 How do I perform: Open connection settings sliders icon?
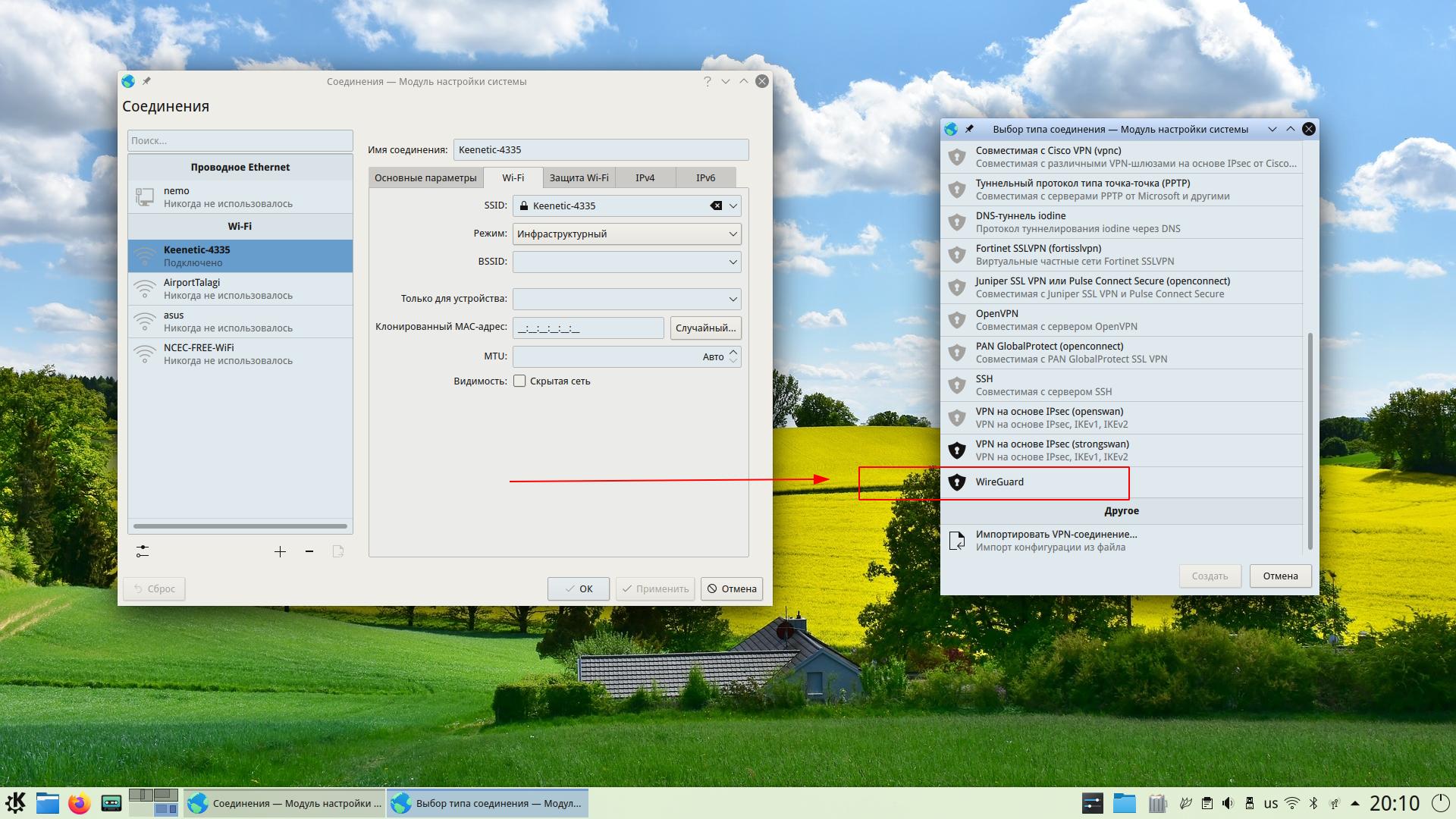[x=143, y=551]
